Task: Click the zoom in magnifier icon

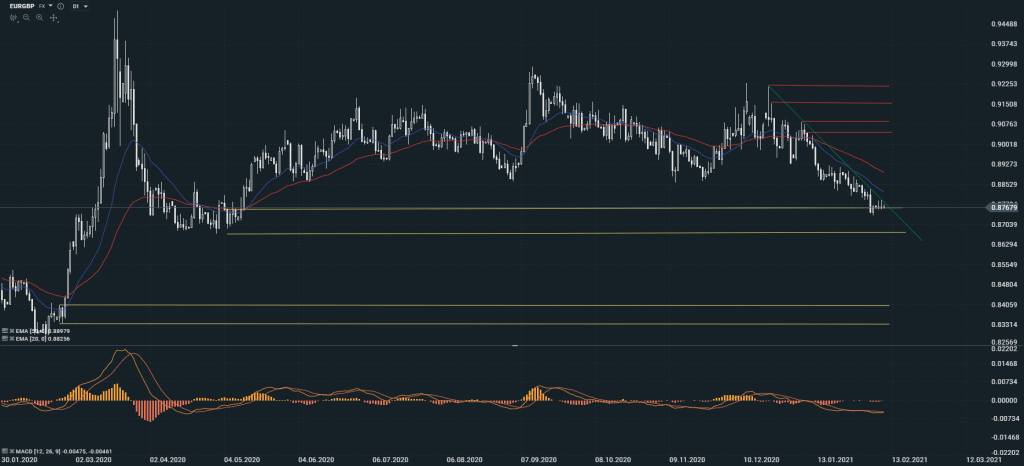Action: point(39,18)
